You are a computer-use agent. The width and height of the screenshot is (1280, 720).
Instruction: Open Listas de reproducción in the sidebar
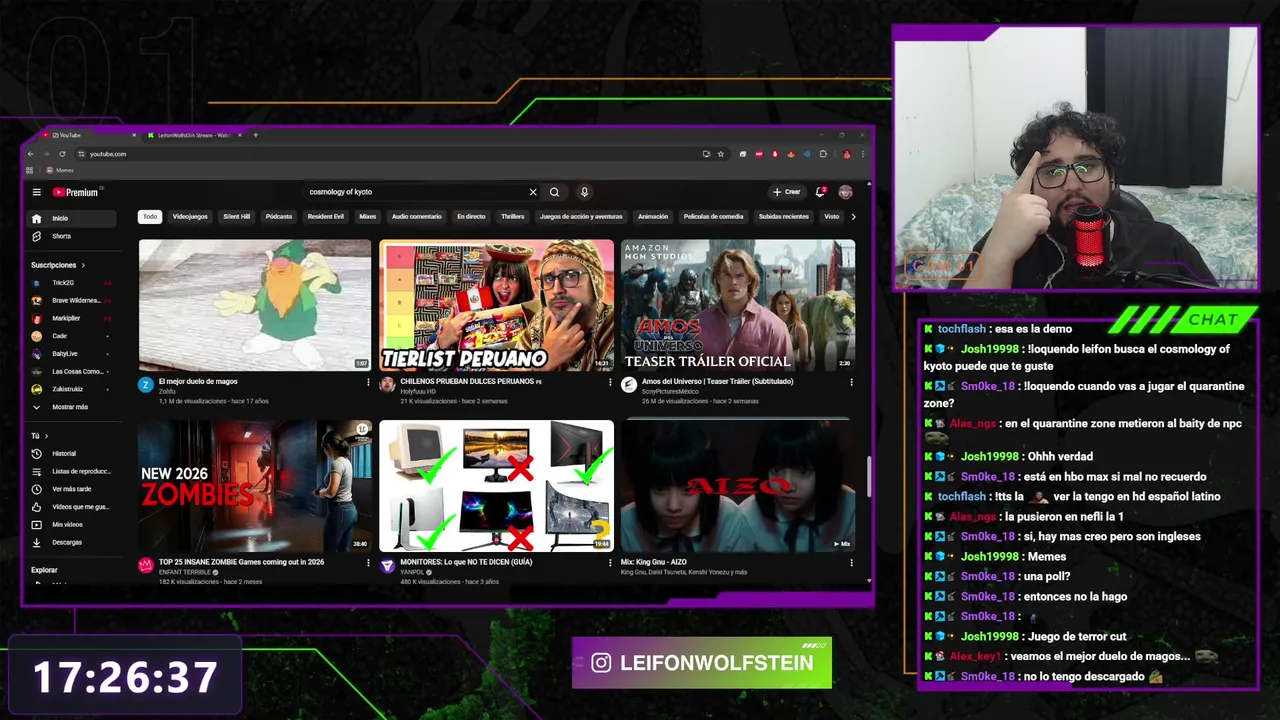pos(73,471)
